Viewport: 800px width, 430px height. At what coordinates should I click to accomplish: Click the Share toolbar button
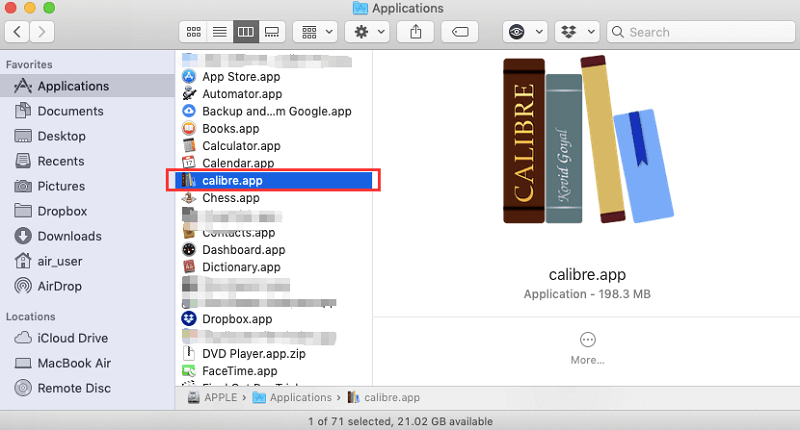pyautogui.click(x=416, y=32)
